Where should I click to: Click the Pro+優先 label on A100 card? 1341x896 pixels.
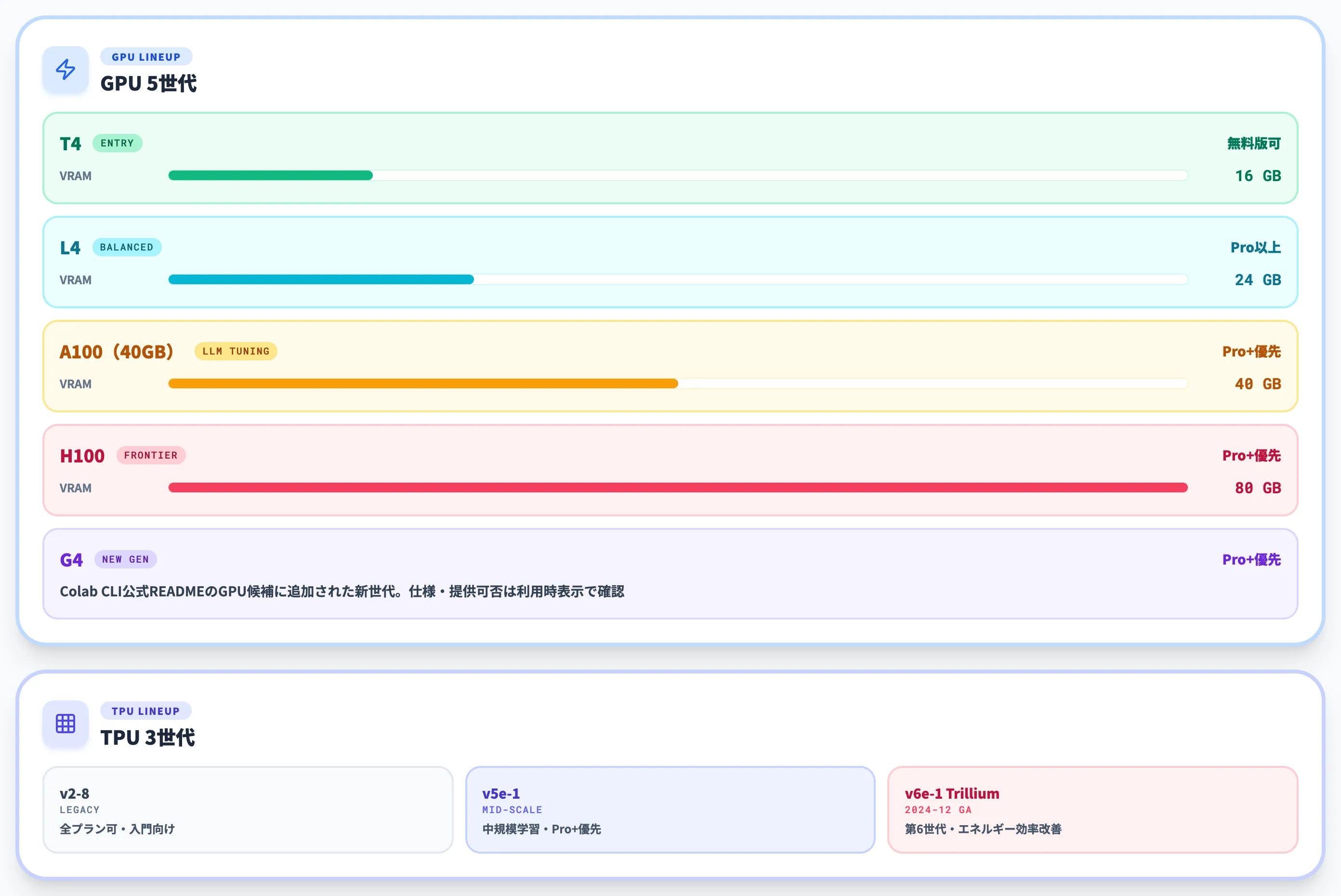pos(1252,352)
